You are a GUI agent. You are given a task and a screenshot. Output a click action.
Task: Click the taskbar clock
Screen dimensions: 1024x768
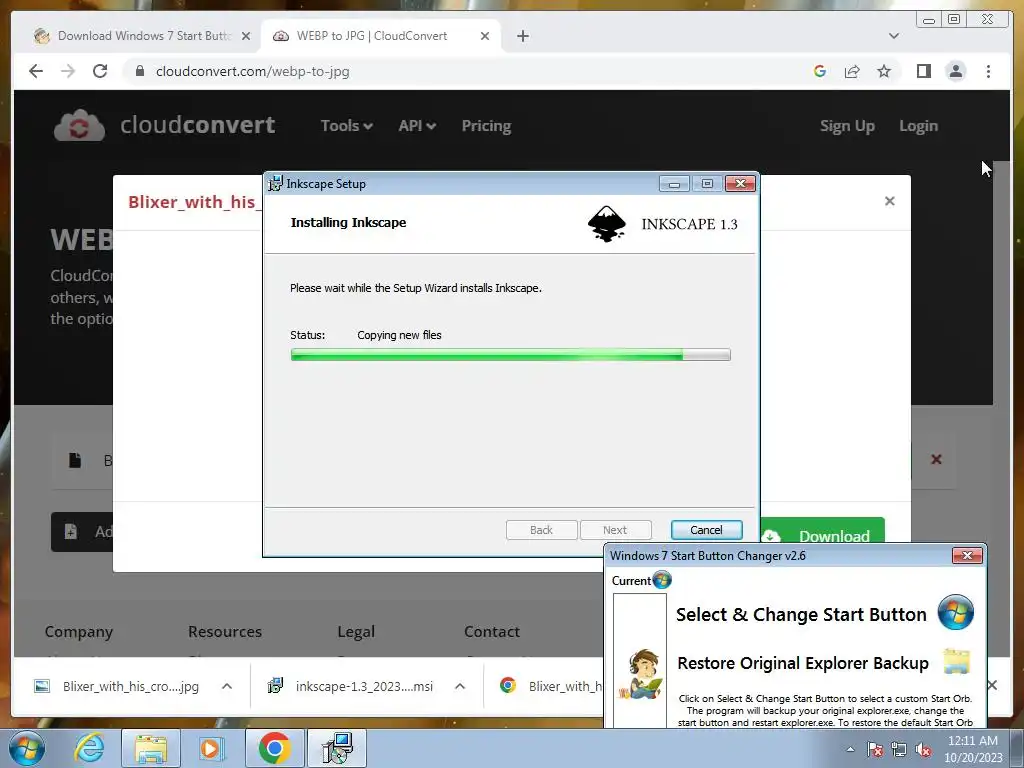point(973,749)
